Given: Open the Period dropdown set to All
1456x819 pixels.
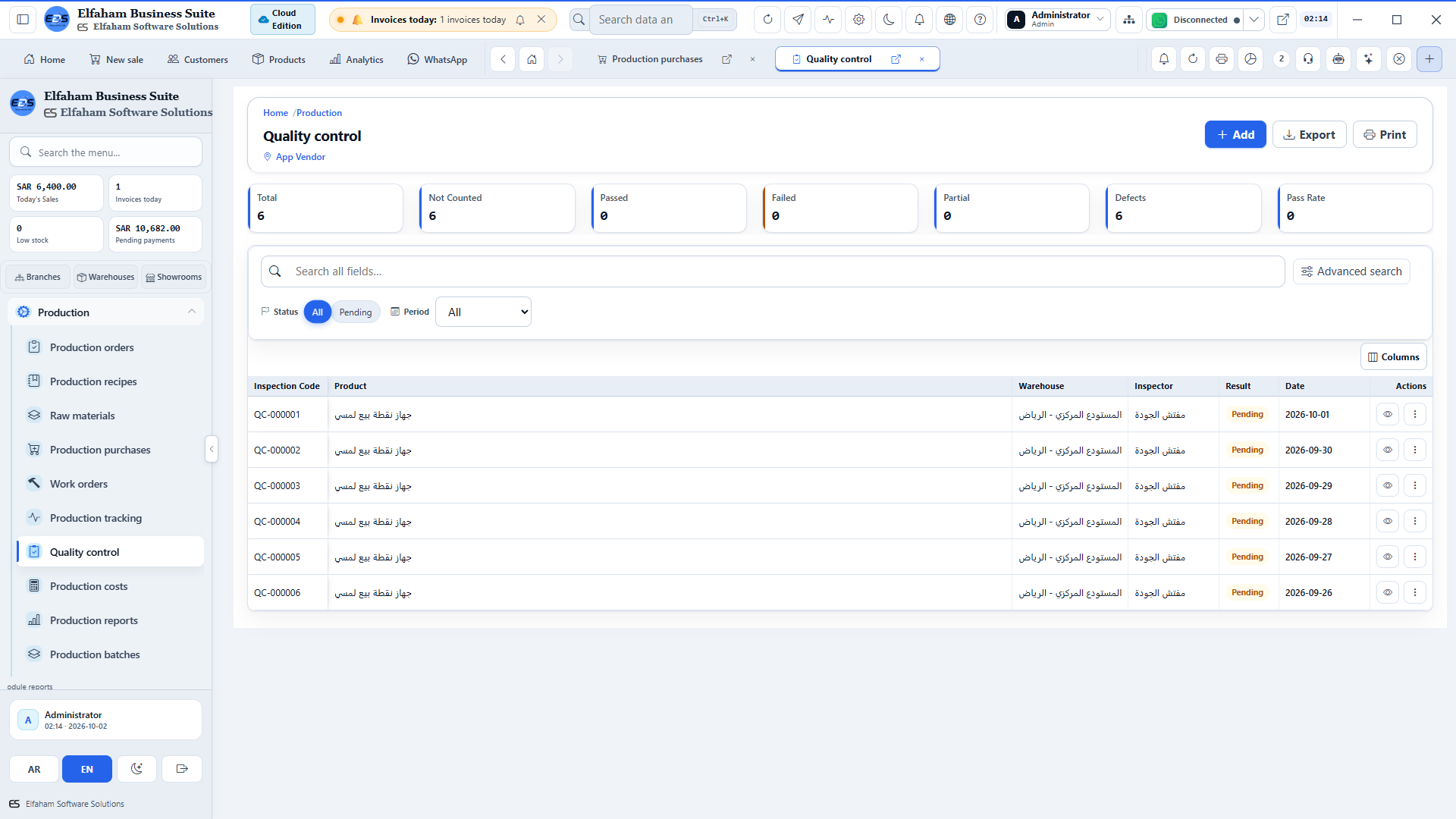Looking at the screenshot, I should click(483, 312).
